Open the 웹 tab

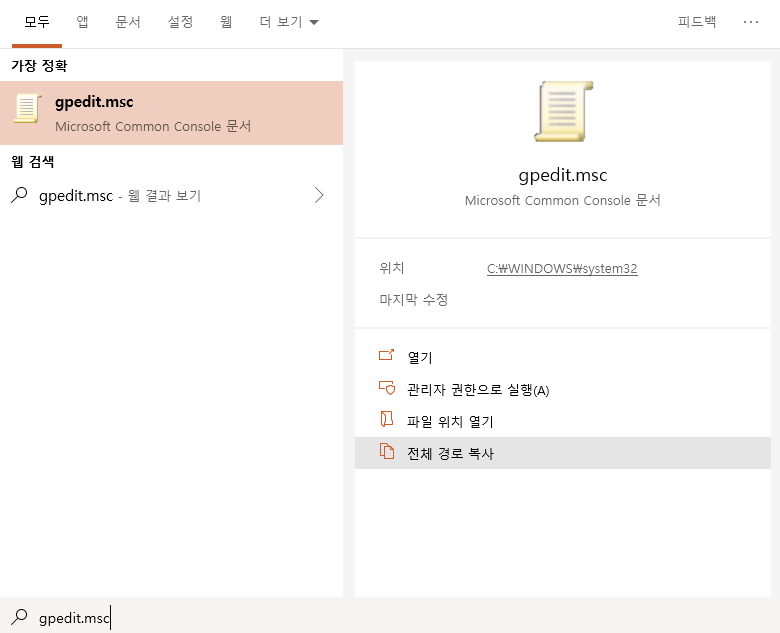point(226,22)
